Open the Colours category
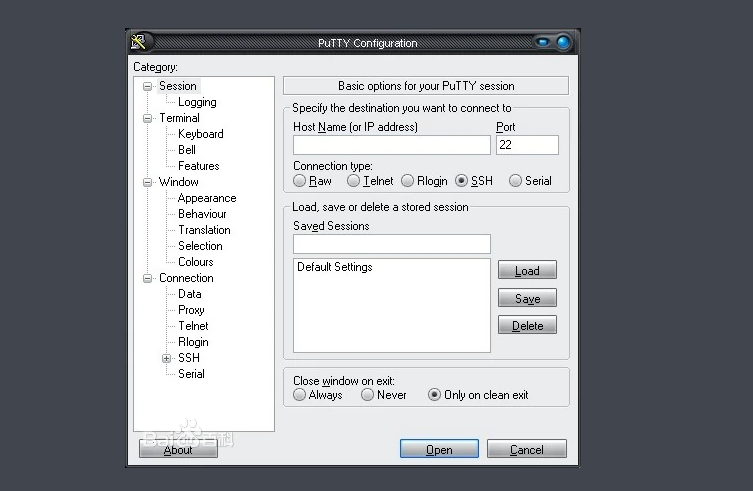Image resolution: width=753 pixels, height=491 pixels. pyautogui.click(x=195, y=262)
